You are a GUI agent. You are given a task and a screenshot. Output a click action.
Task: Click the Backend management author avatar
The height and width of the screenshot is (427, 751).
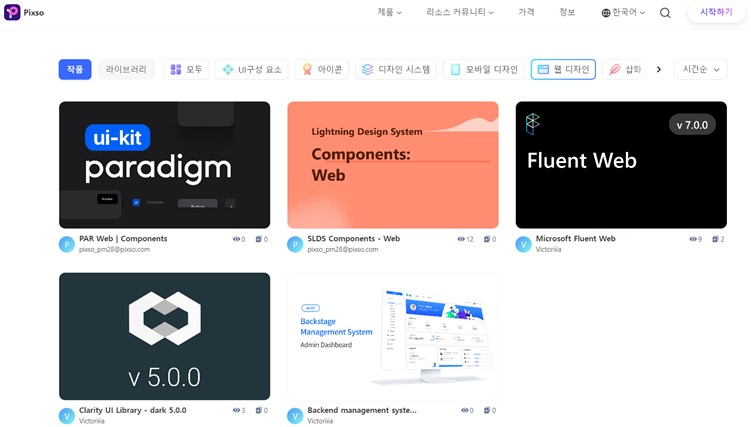(295, 416)
